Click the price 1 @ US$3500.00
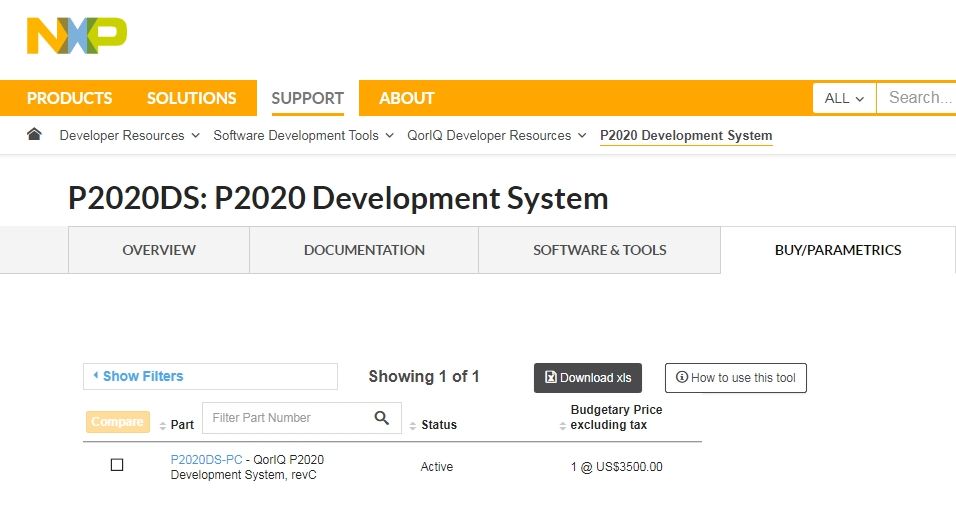This screenshot has height=508, width=956. (616, 467)
